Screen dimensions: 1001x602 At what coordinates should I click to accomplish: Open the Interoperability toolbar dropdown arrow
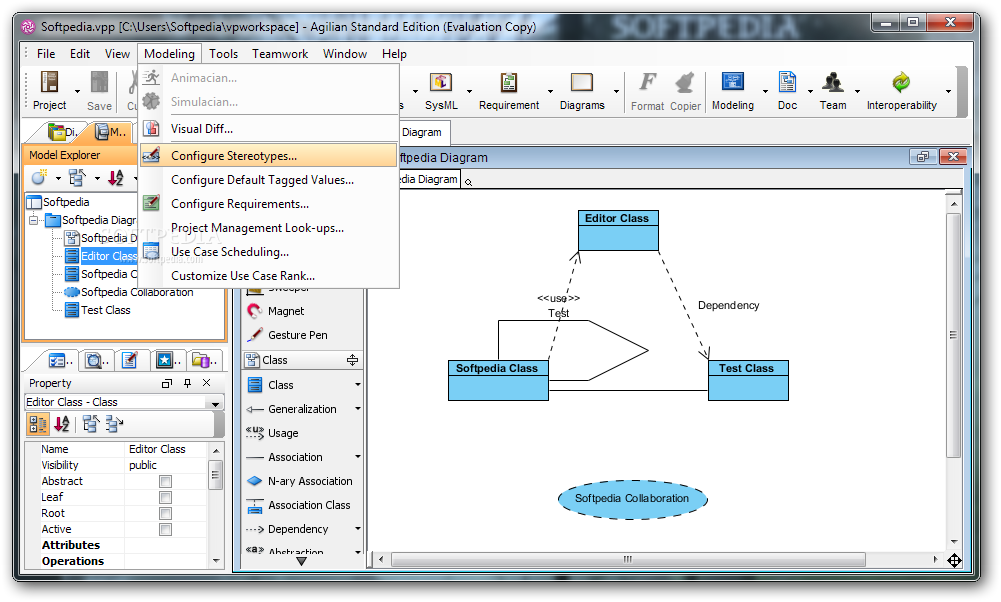(x=948, y=91)
